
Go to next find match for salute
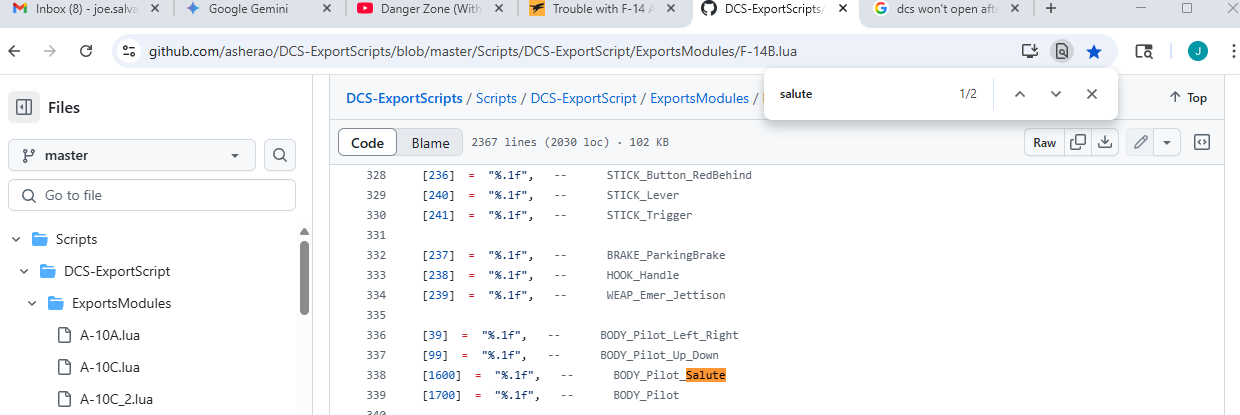coord(1055,94)
